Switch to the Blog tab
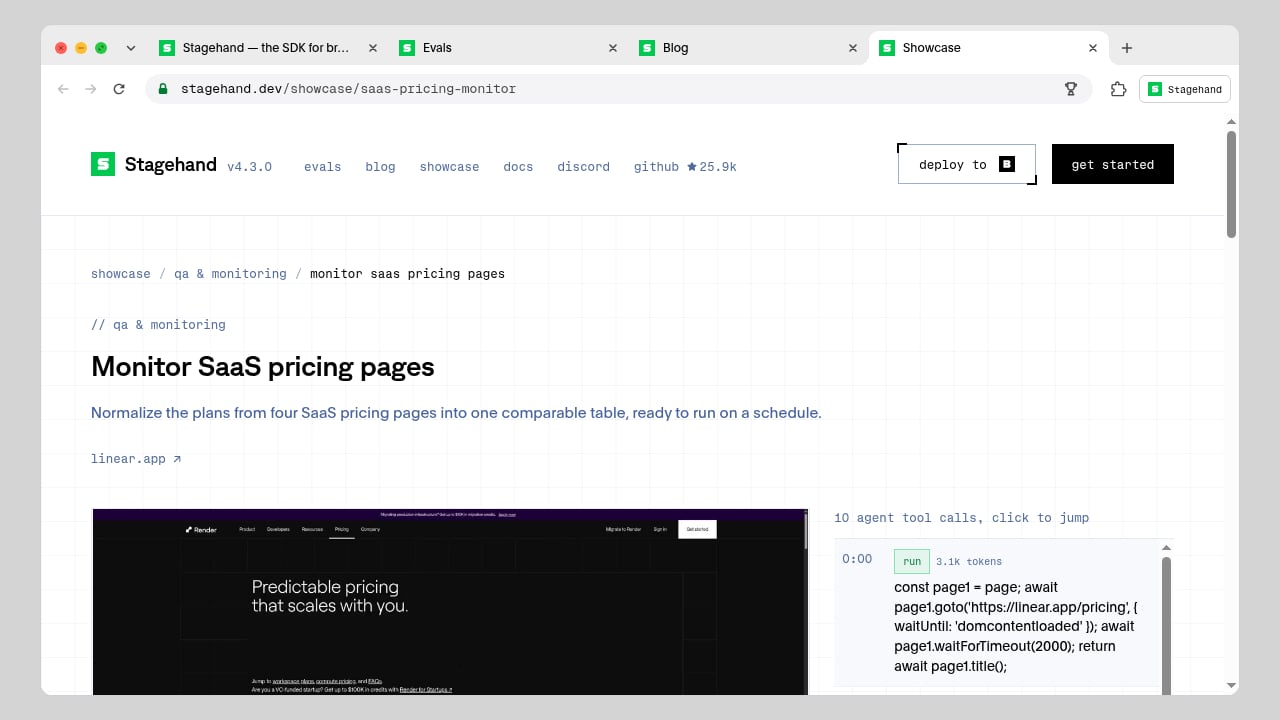The width and height of the screenshot is (1280, 720). pyautogui.click(x=748, y=48)
